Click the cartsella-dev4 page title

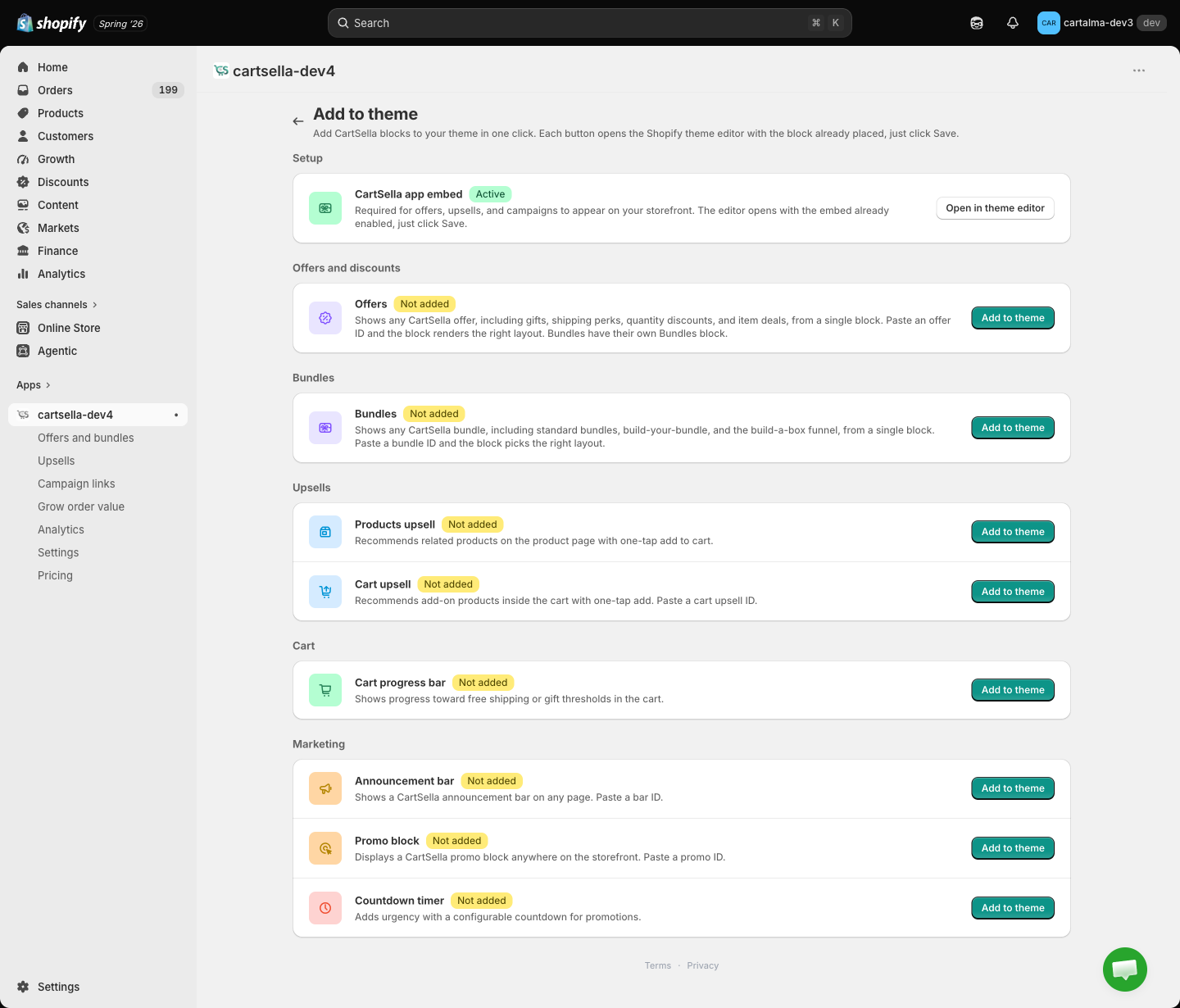point(284,71)
